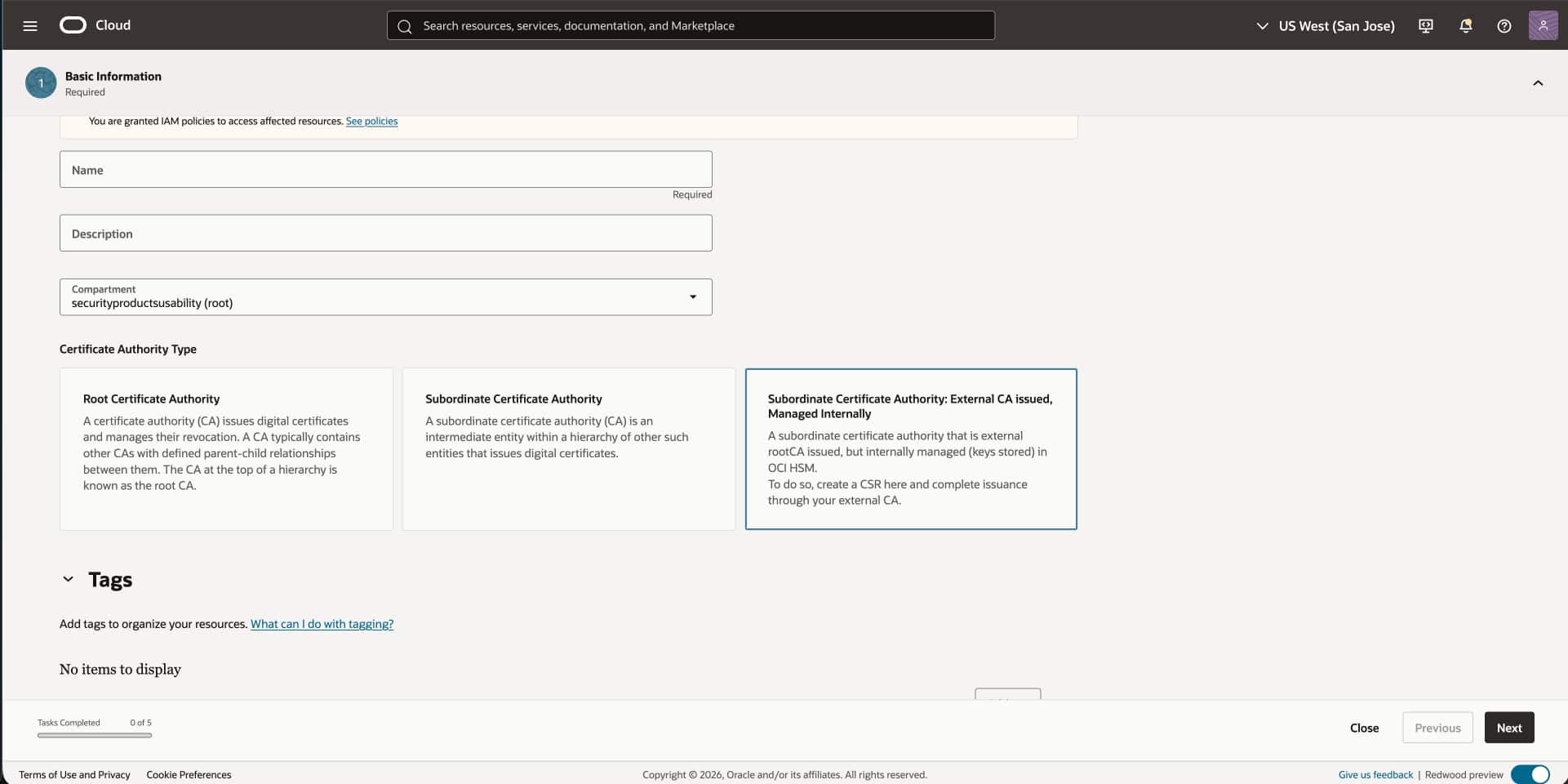The image size is (1568, 784).
Task: Open Cookie Preferences
Action: click(x=189, y=774)
